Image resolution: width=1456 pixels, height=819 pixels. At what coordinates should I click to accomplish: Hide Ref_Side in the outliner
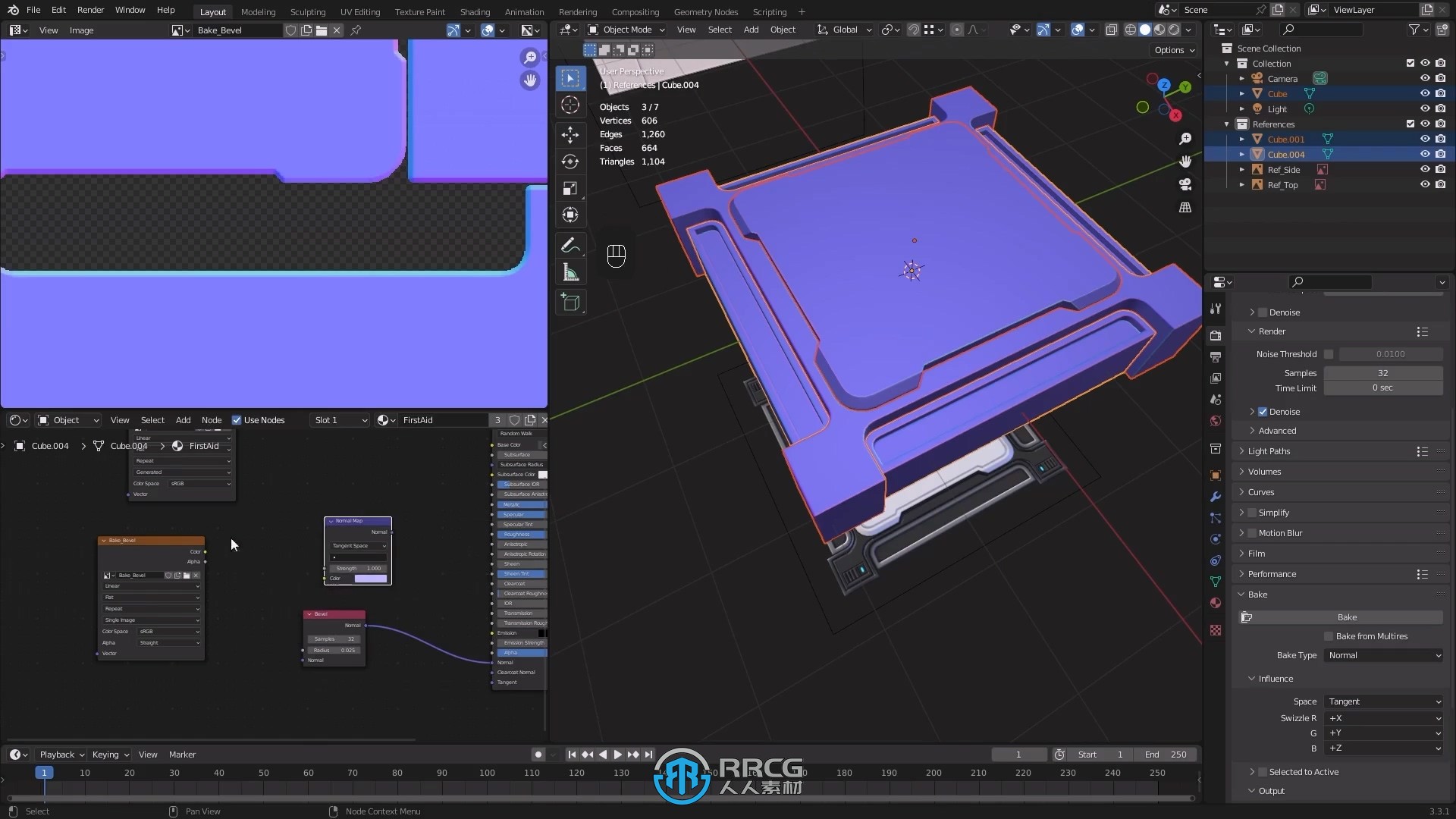(x=1425, y=169)
